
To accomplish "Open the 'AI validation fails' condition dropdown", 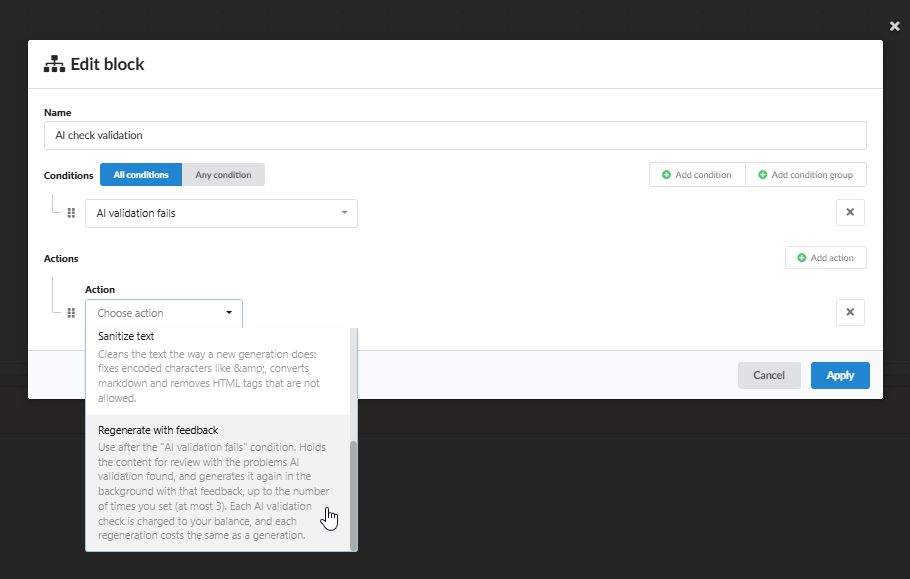I will [x=221, y=213].
